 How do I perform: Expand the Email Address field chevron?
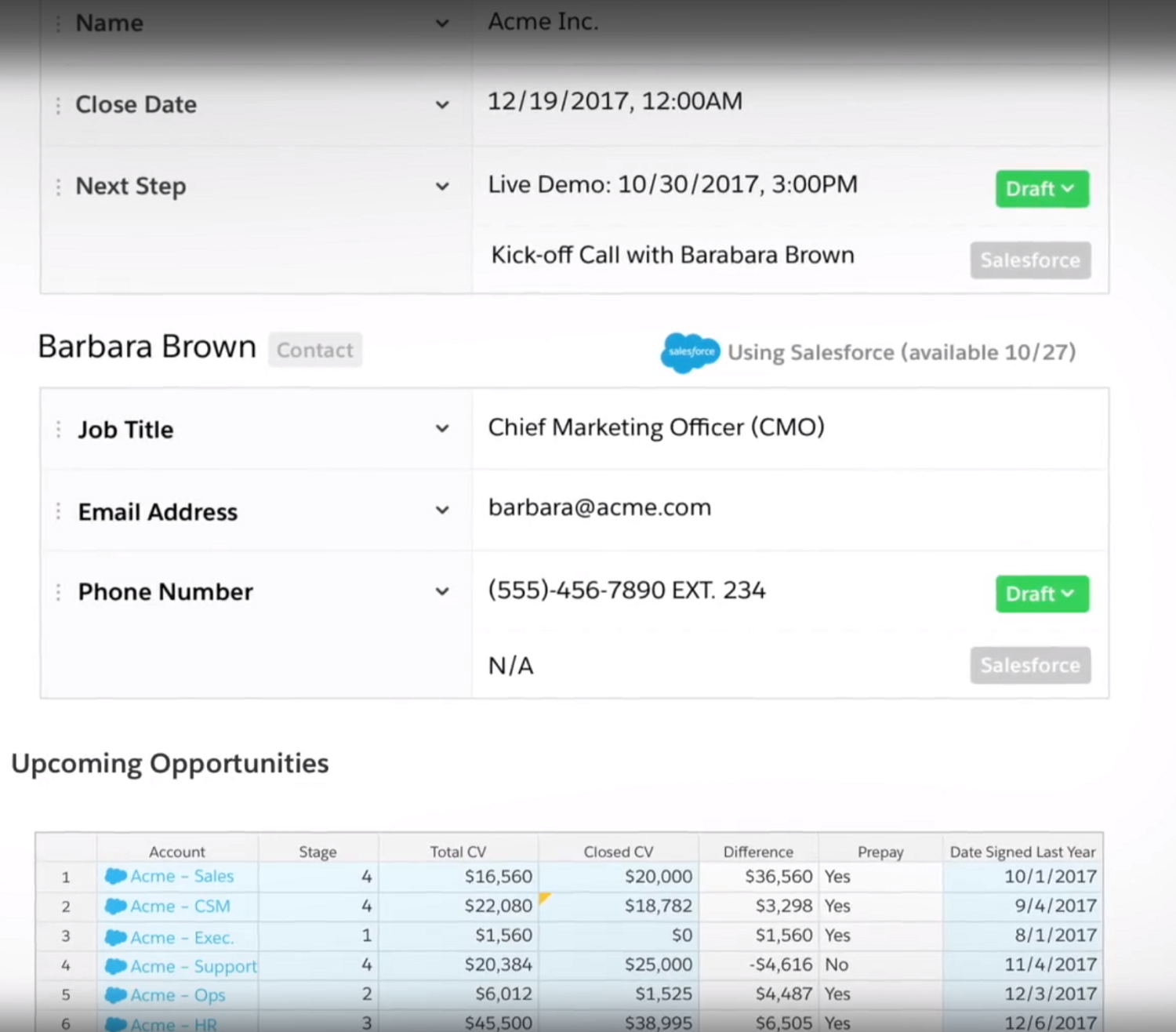[443, 510]
